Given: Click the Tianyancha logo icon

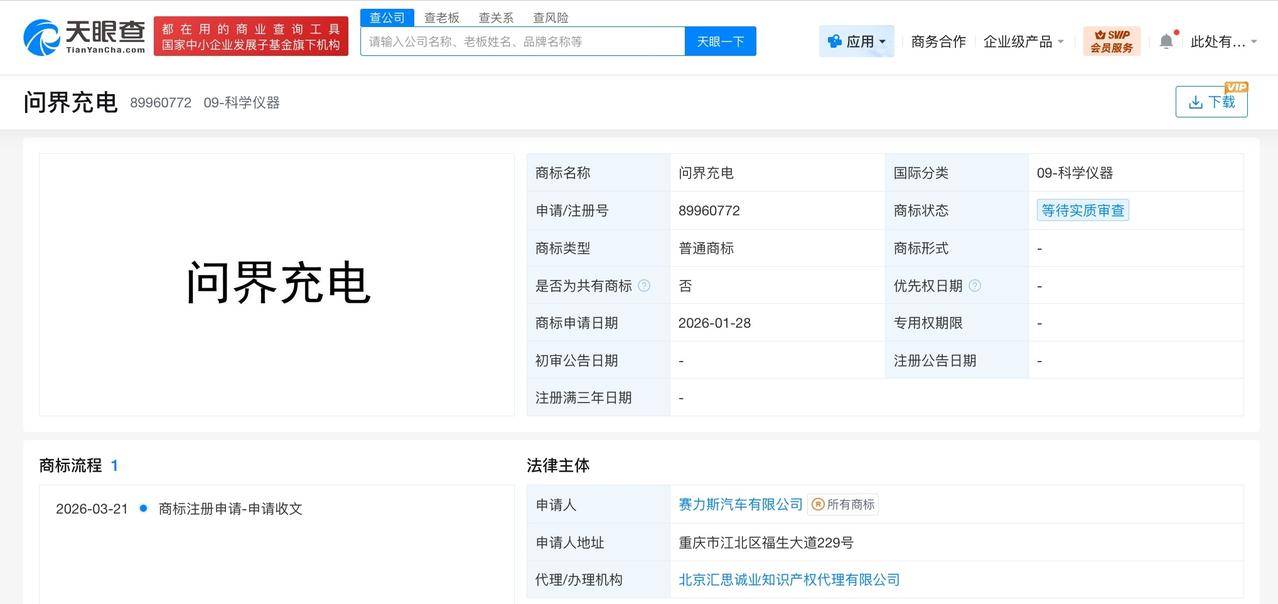Looking at the screenshot, I should pos(38,36).
